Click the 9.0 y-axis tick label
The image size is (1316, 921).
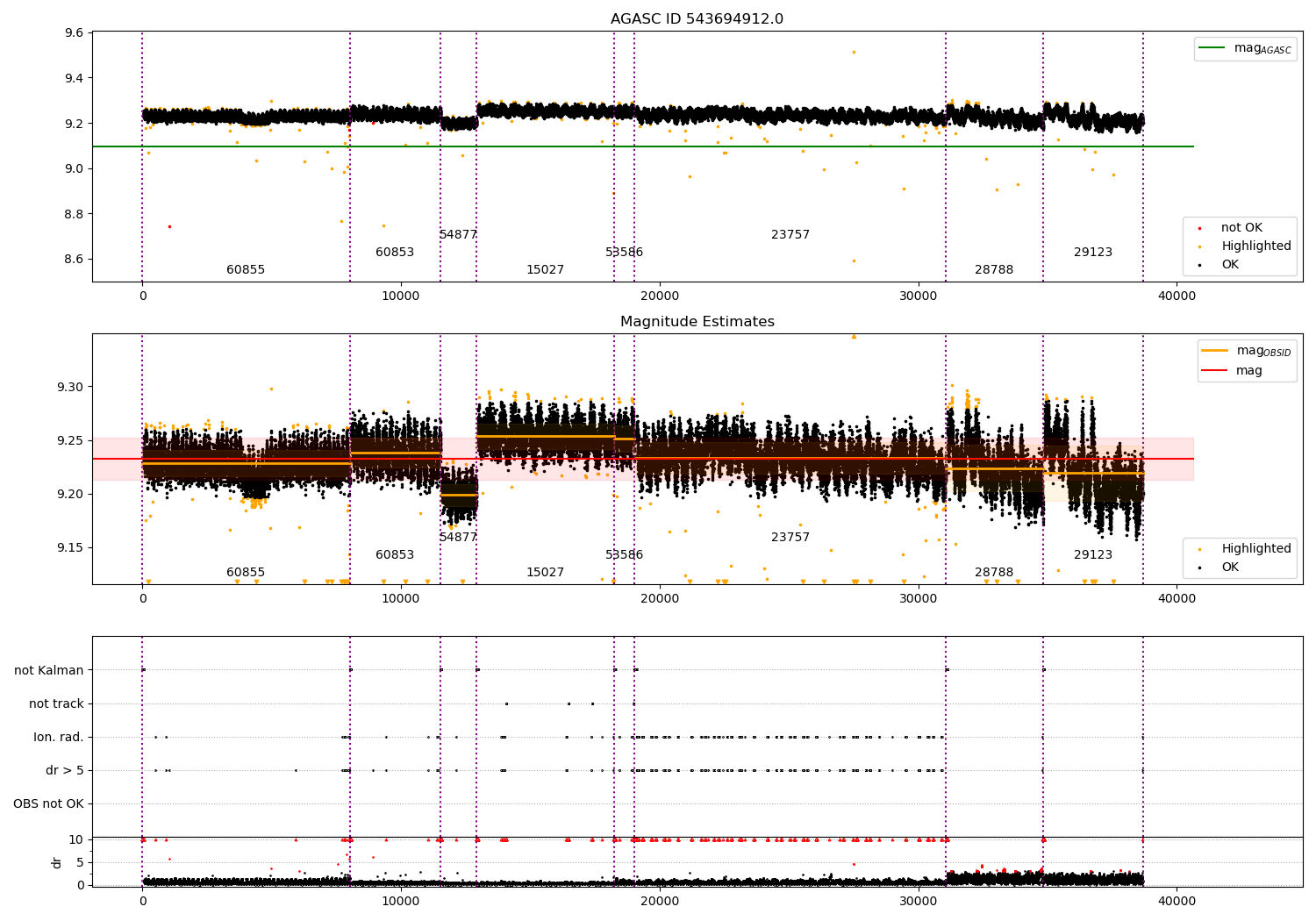[74, 169]
